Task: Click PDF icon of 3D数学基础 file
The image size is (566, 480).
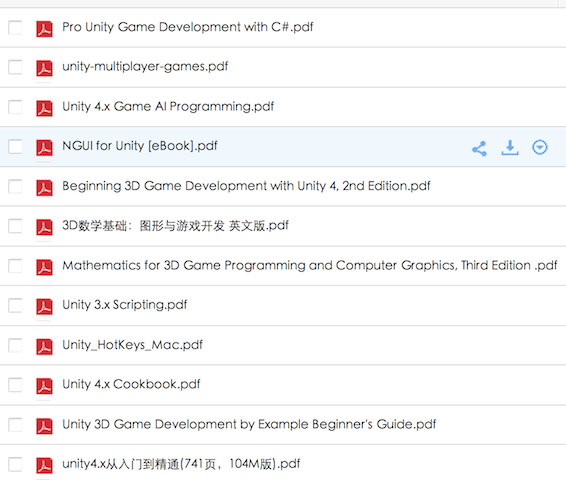Action: click(44, 227)
